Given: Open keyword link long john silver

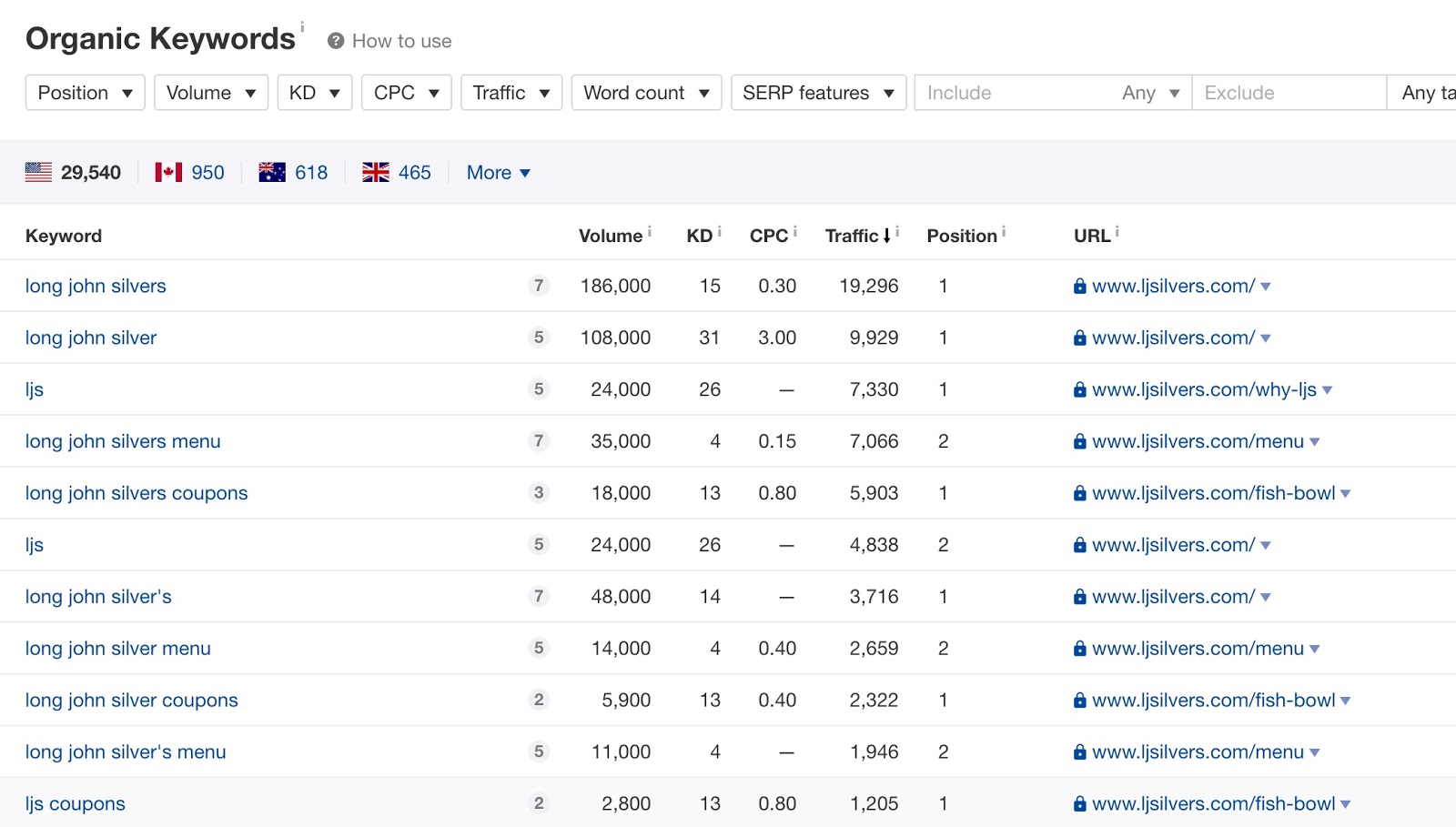Looking at the screenshot, I should 91,338.
